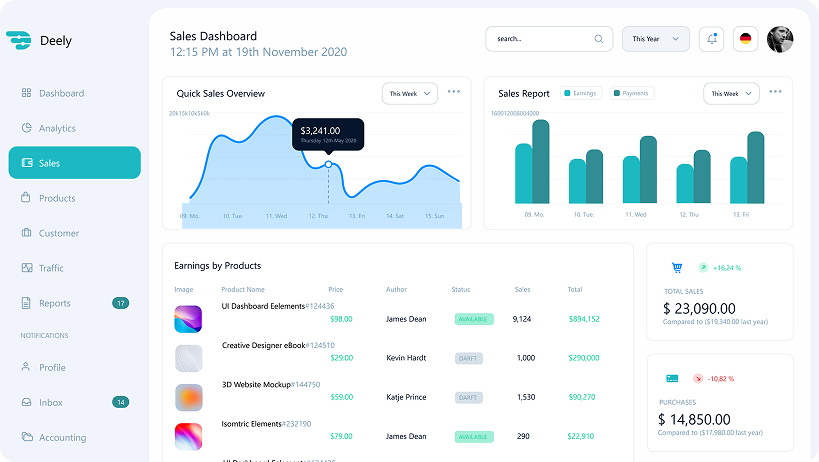Click the red downward trend arrow icon

pyautogui.click(x=698, y=378)
